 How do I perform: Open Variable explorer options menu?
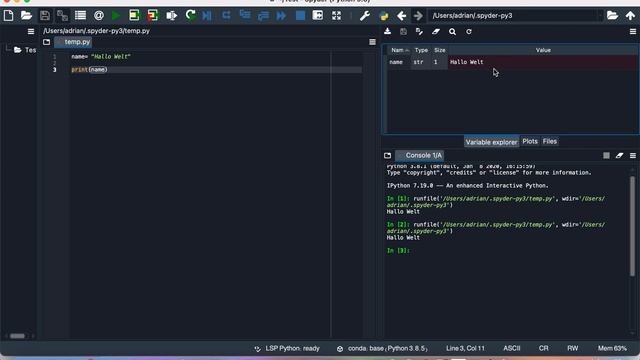coord(633,31)
